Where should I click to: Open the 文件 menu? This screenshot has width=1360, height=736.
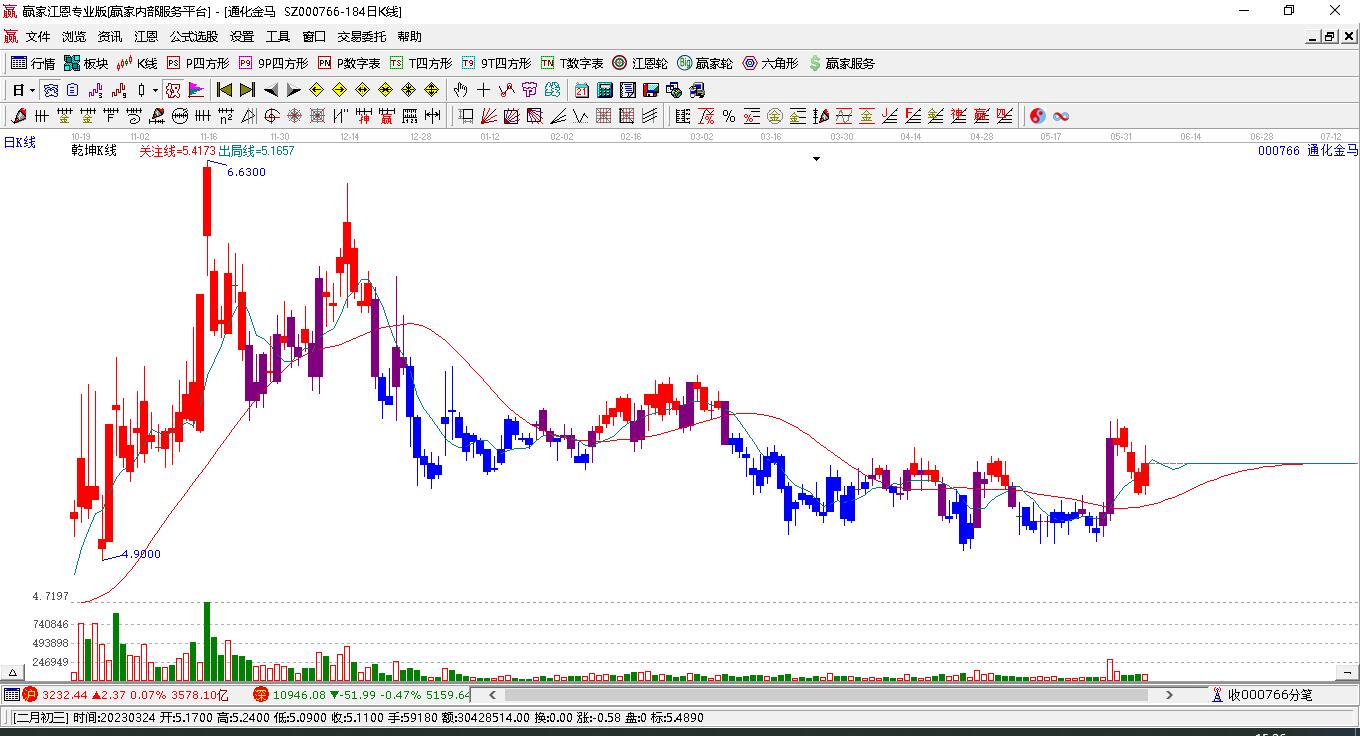38,37
